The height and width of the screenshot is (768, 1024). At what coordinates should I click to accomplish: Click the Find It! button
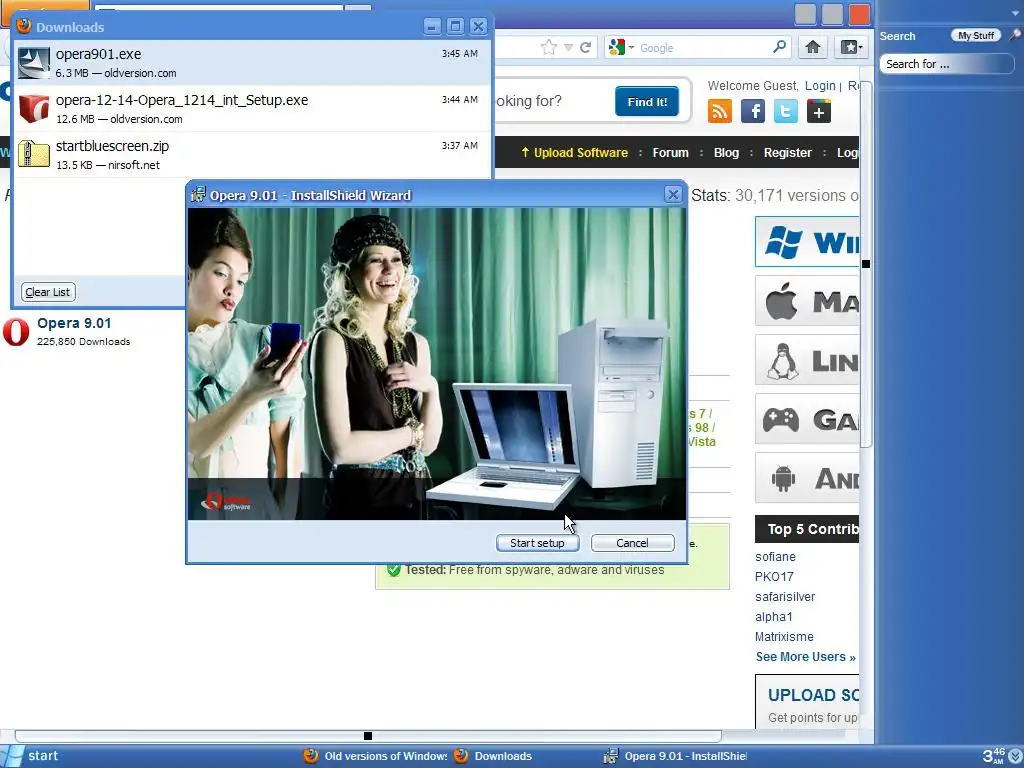tap(647, 101)
